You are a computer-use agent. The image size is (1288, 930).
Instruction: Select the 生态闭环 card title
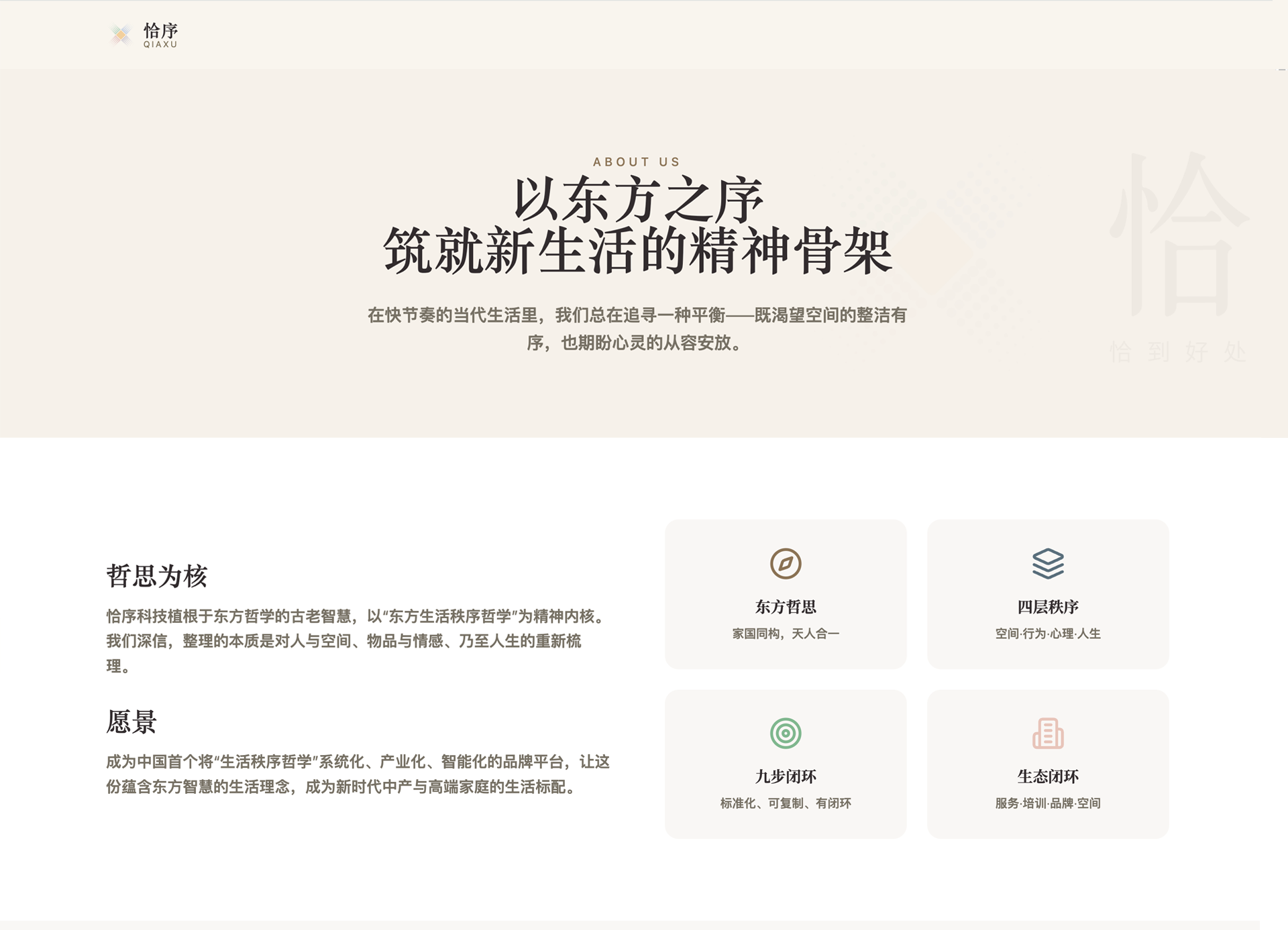[x=1047, y=776]
